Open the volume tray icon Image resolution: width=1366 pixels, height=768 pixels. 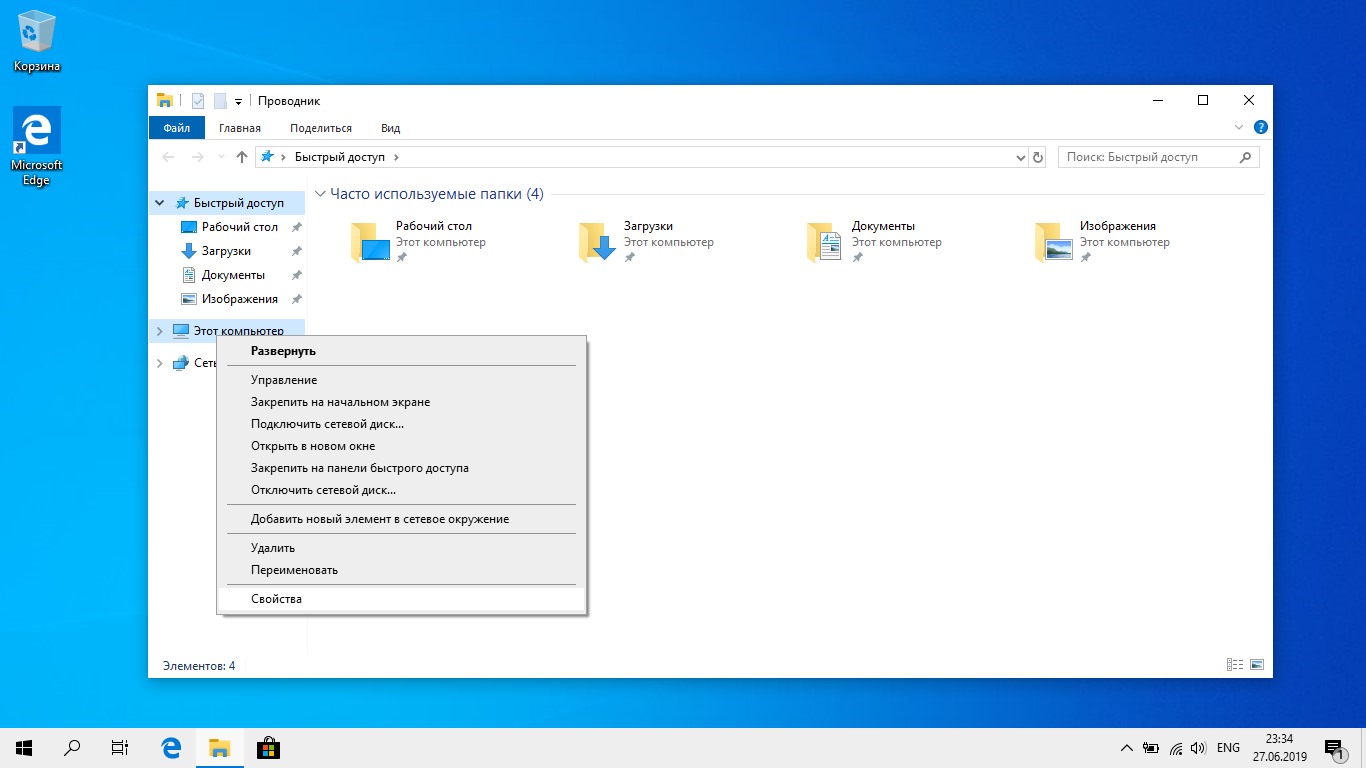tap(1199, 748)
